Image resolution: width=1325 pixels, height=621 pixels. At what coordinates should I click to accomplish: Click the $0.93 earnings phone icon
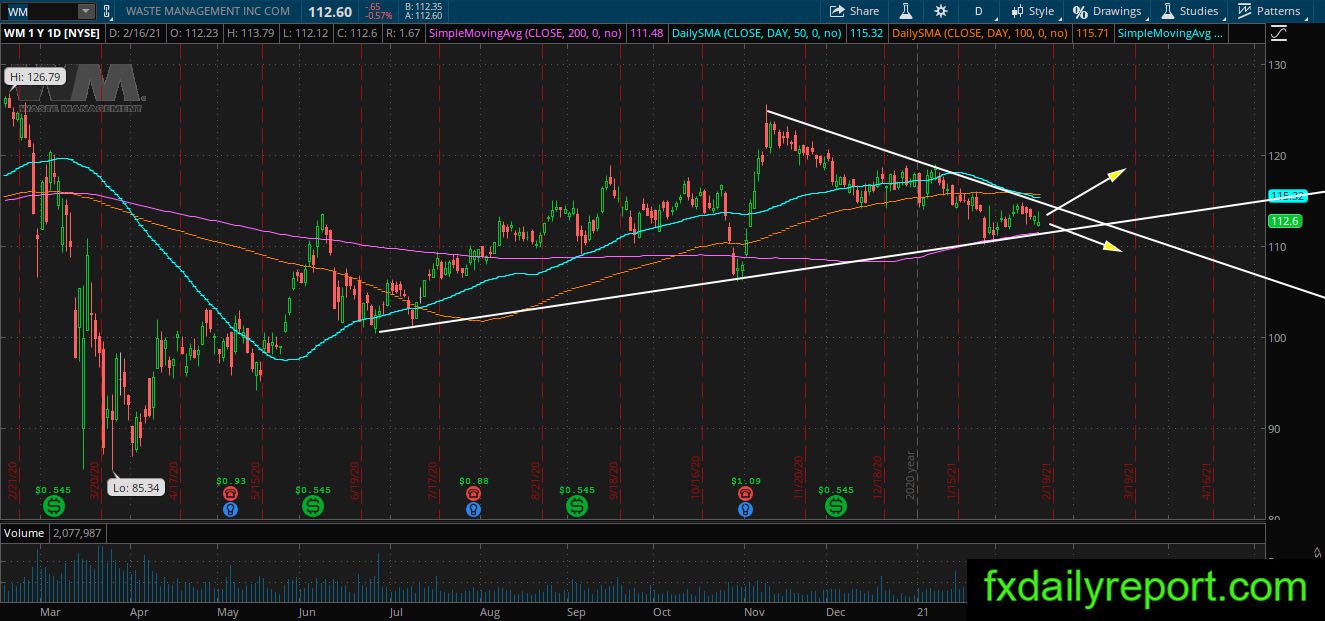point(230,493)
